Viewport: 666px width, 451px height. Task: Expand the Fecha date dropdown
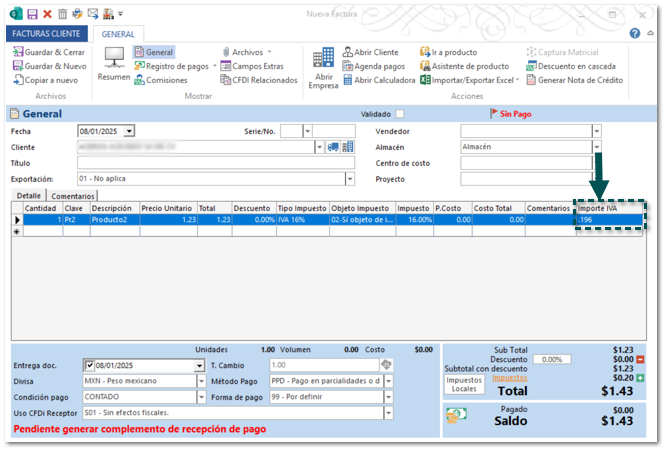(129, 130)
